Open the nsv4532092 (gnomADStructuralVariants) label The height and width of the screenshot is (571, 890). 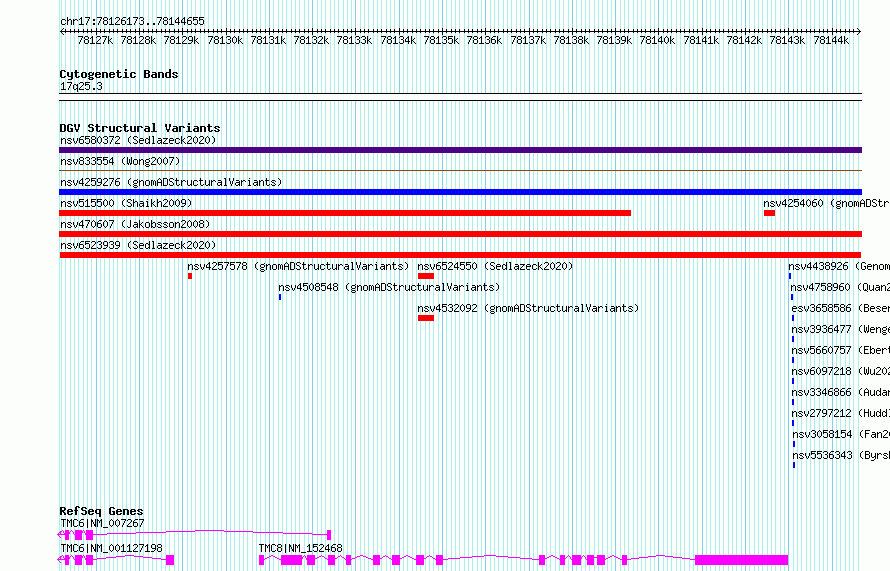point(528,308)
